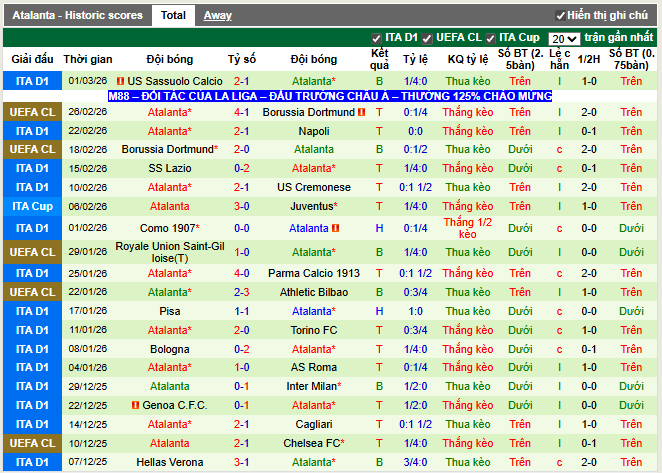Click UEFA CL league cell on 26/02/26
The height and width of the screenshot is (473, 662).
pyautogui.click(x=33, y=112)
